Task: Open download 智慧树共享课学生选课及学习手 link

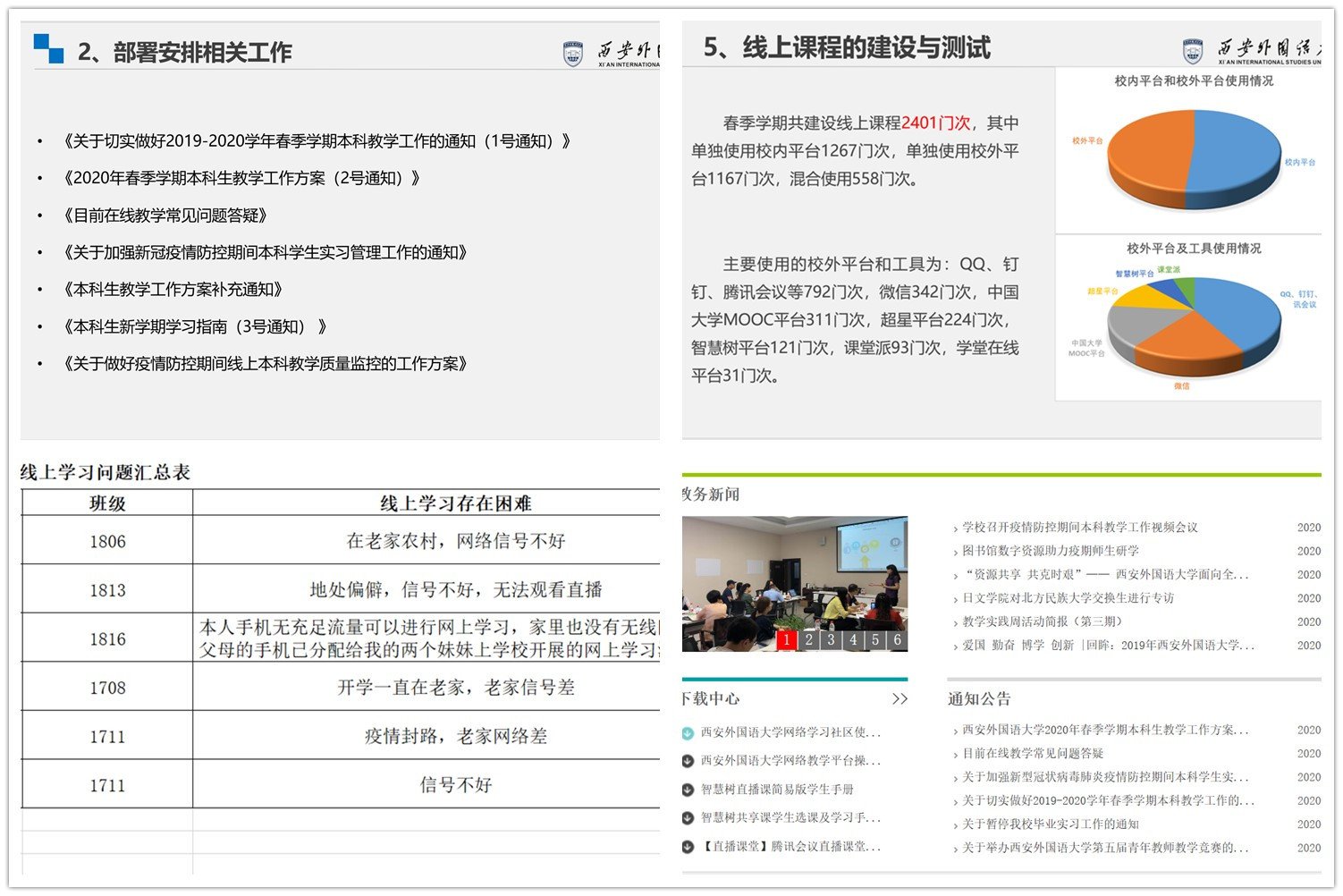Action: coord(790,818)
